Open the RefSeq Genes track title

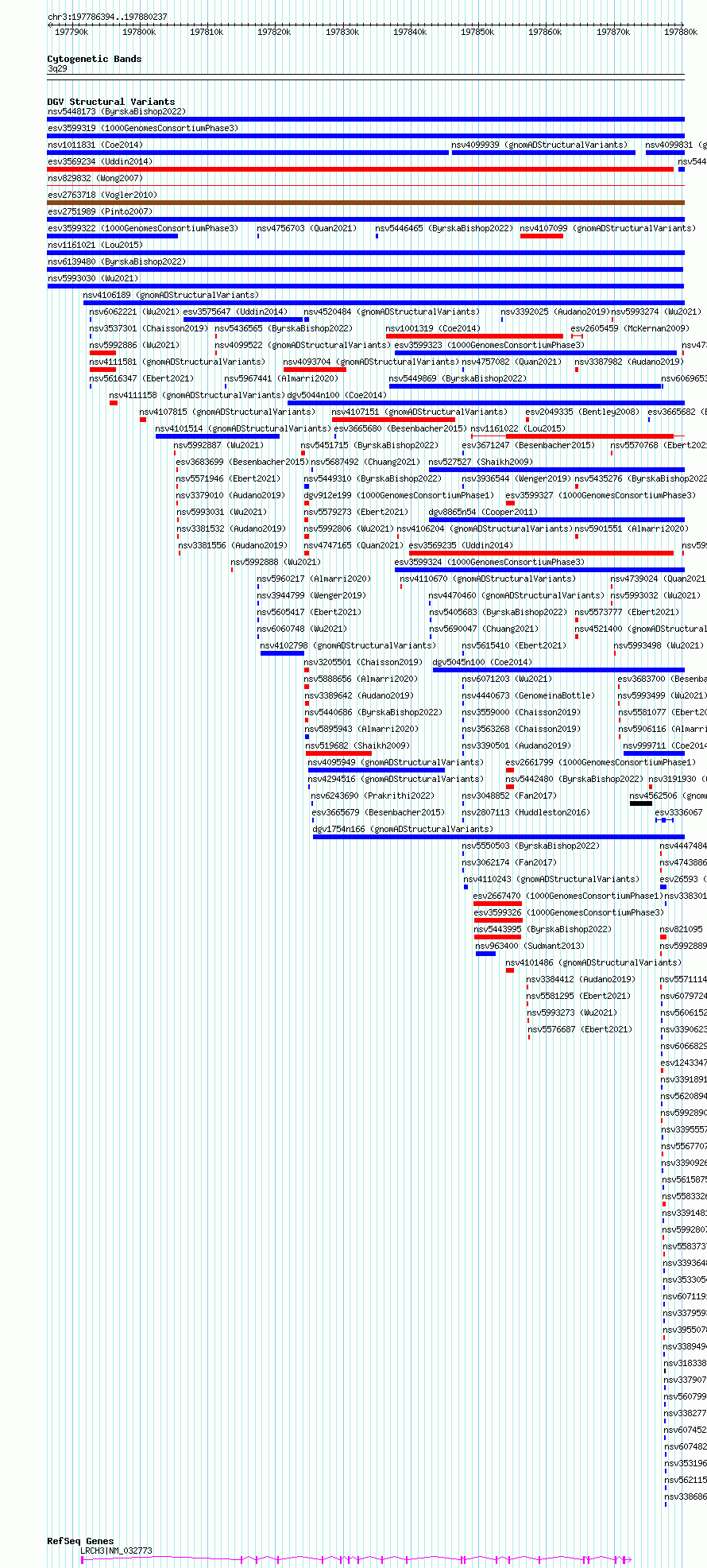point(80,1541)
